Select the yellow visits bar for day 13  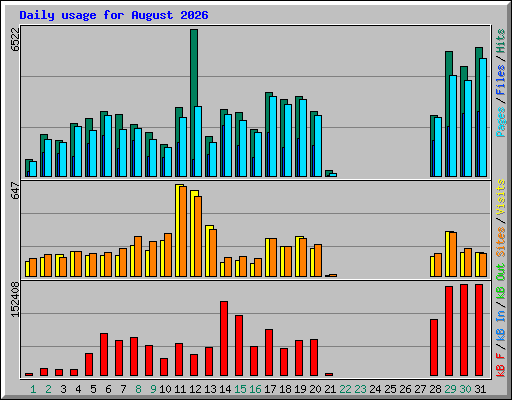coord(209,251)
